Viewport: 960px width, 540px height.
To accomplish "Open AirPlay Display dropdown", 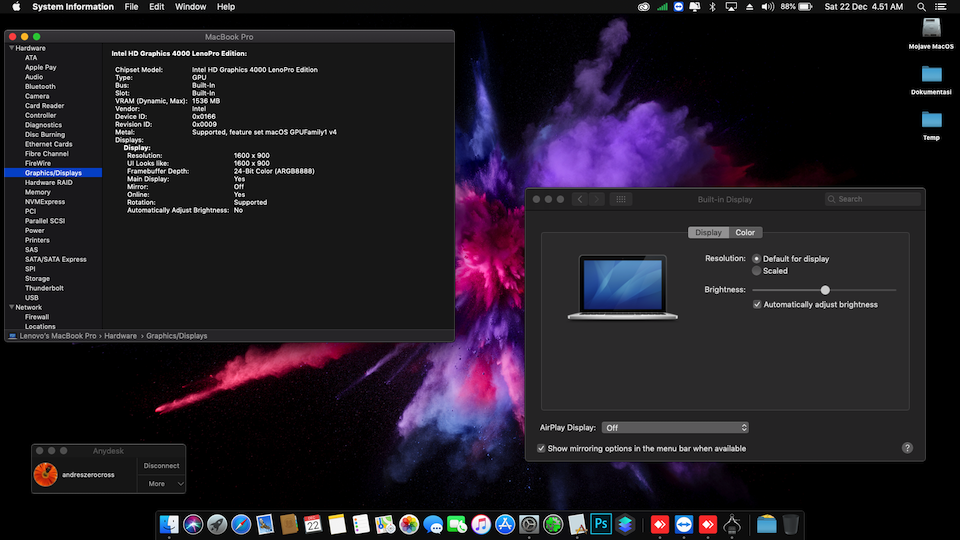I will coord(675,427).
